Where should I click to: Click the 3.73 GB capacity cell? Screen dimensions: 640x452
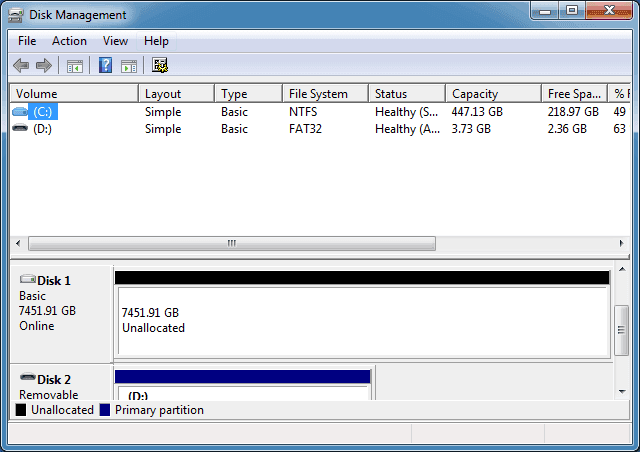[471, 129]
